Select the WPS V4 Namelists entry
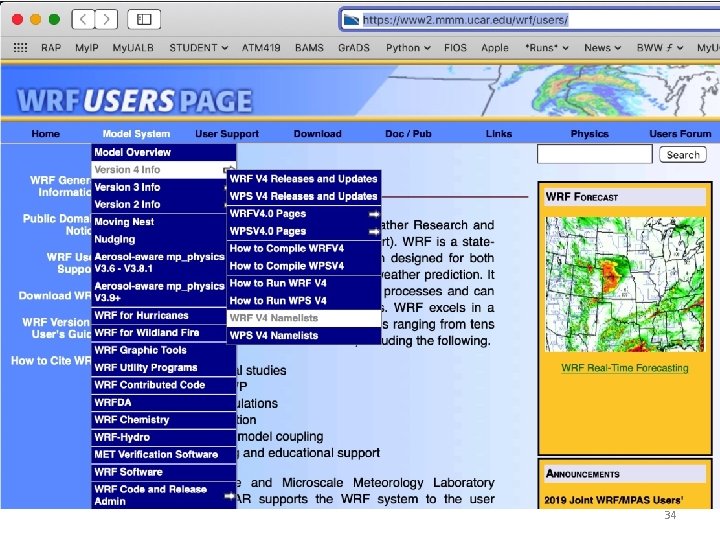This screenshot has width=720, height=540. [x=304, y=336]
